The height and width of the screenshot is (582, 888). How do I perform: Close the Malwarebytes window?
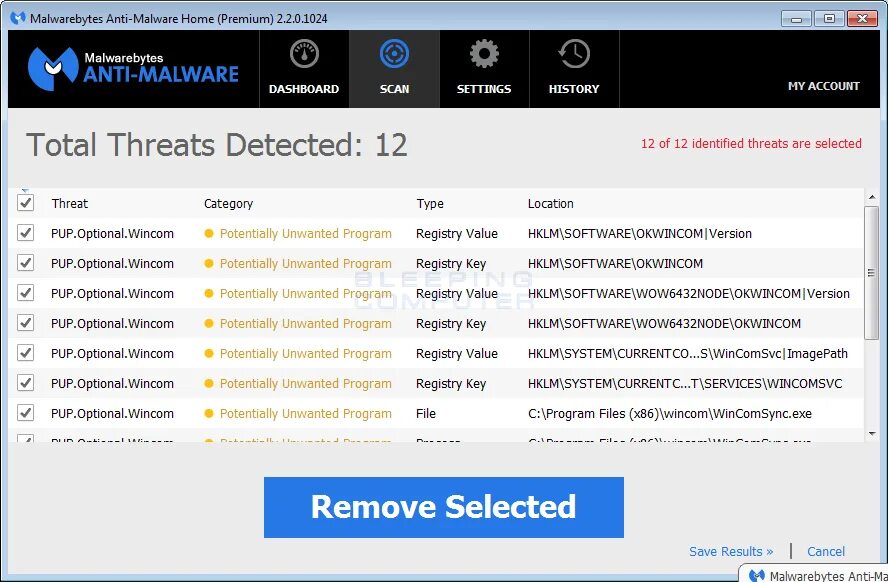(862, 19)
